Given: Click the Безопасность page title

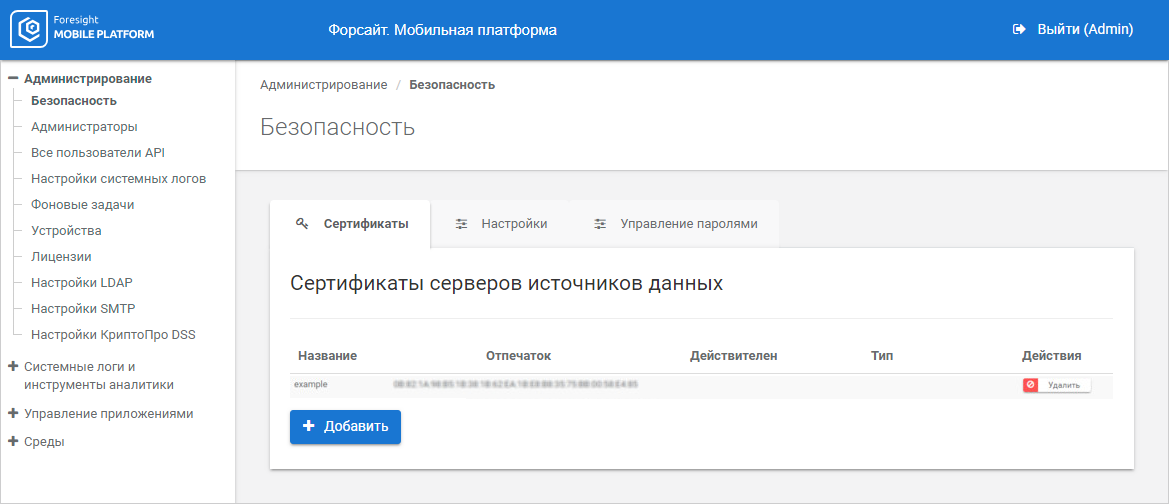Looking at the screenshot, I should click(337, 127).
